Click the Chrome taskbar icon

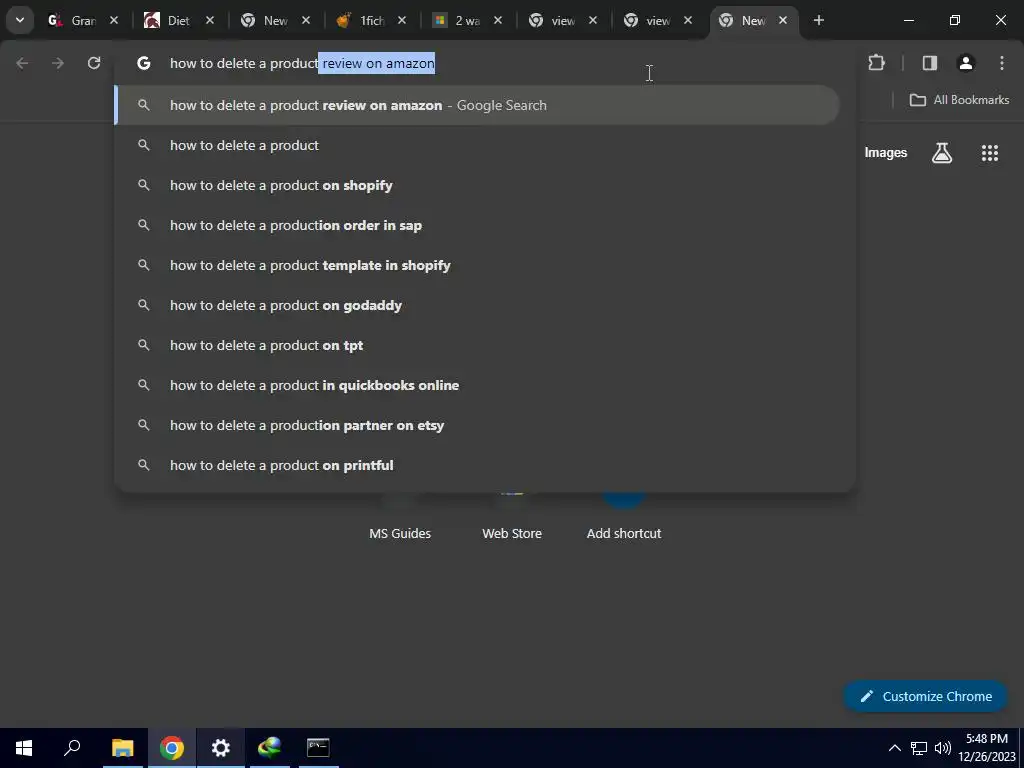[x=172, y=748]
